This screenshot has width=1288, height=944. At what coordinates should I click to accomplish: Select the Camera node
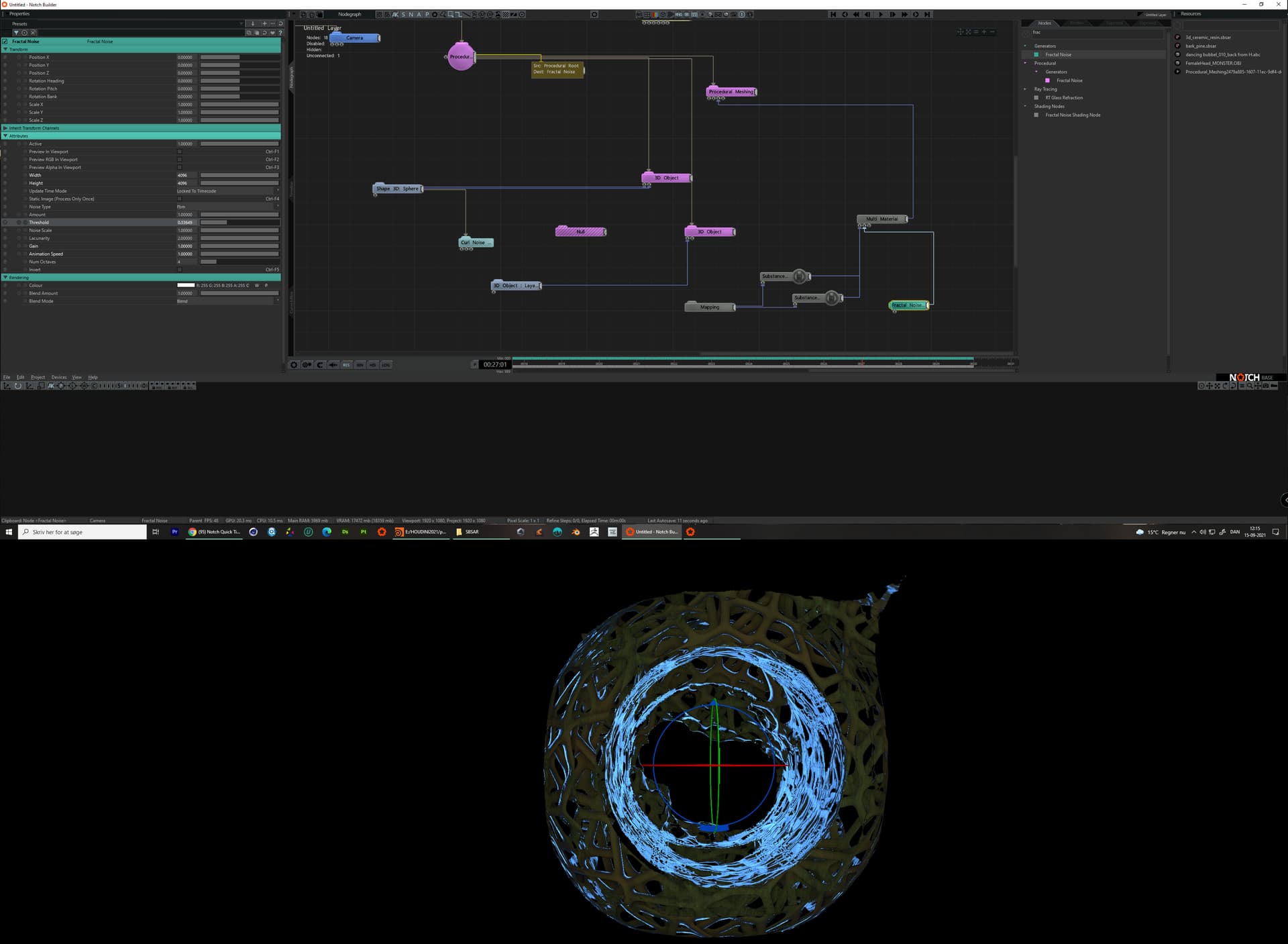pyautogui.click(x=355, y=38)
